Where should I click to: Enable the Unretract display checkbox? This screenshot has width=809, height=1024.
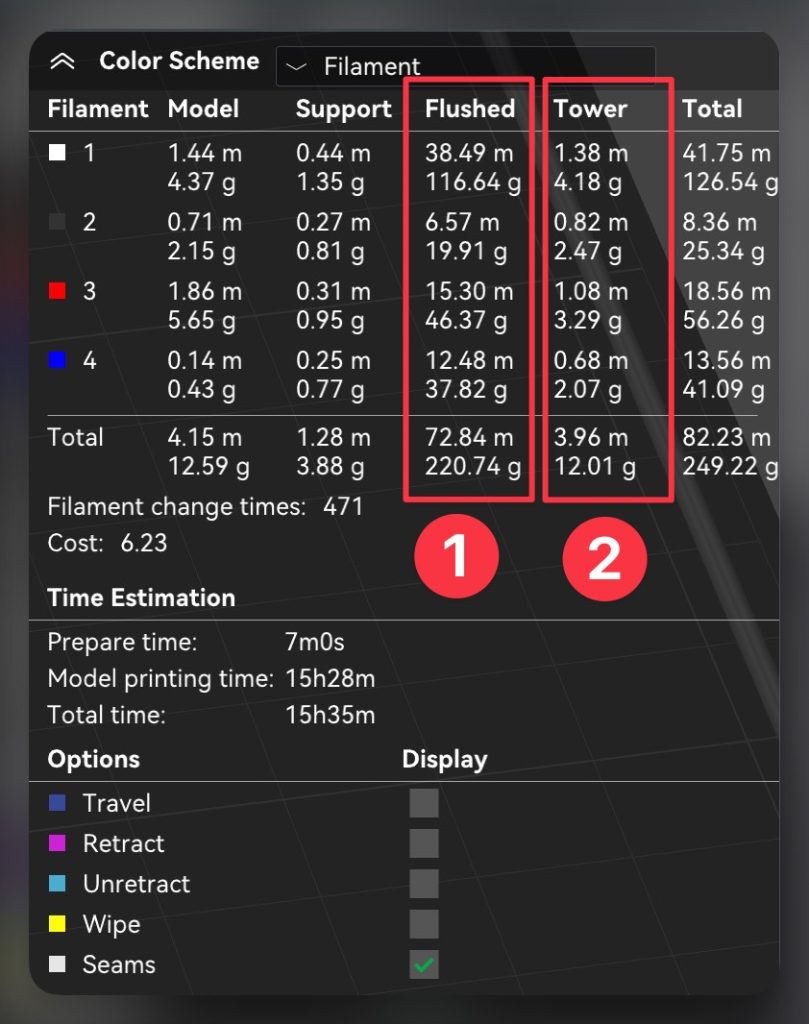click(x=423, y=884)
